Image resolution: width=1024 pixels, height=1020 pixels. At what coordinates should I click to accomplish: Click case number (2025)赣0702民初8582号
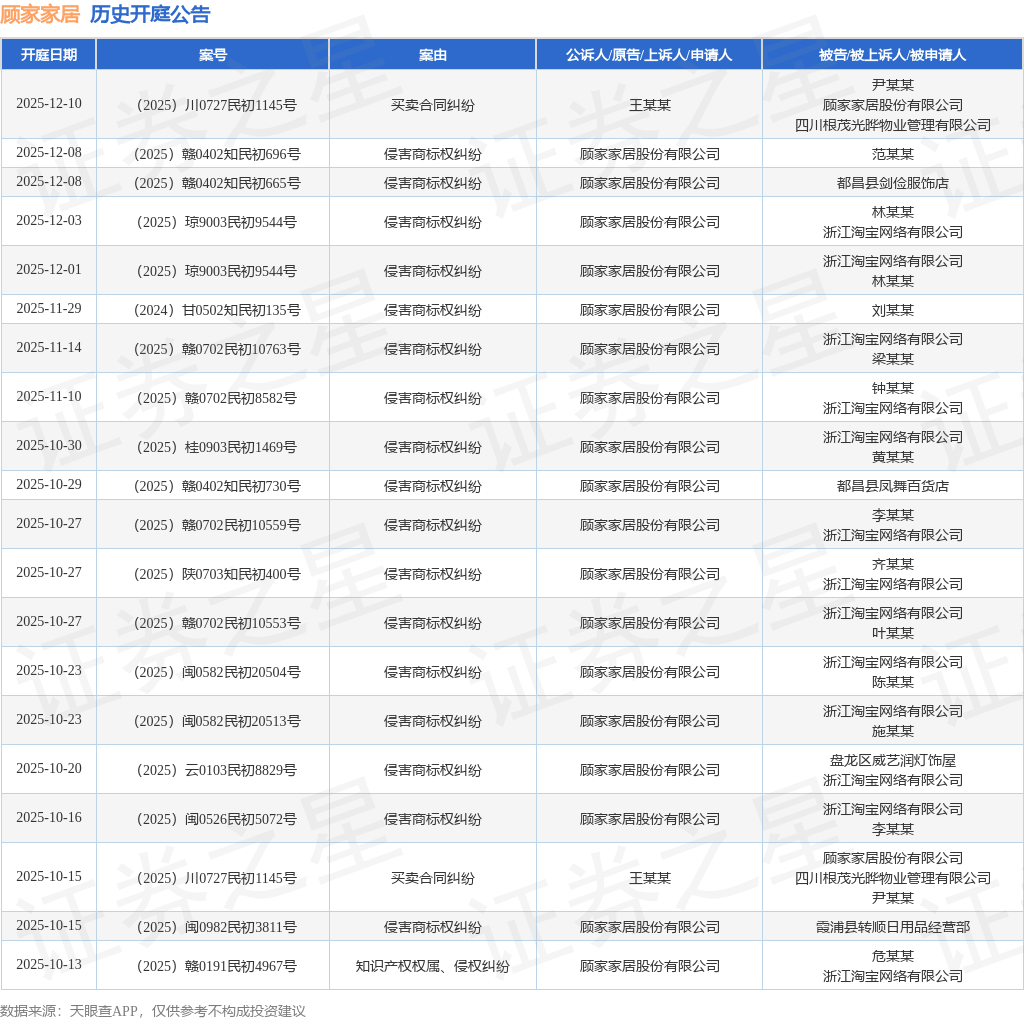click(217, 398)
